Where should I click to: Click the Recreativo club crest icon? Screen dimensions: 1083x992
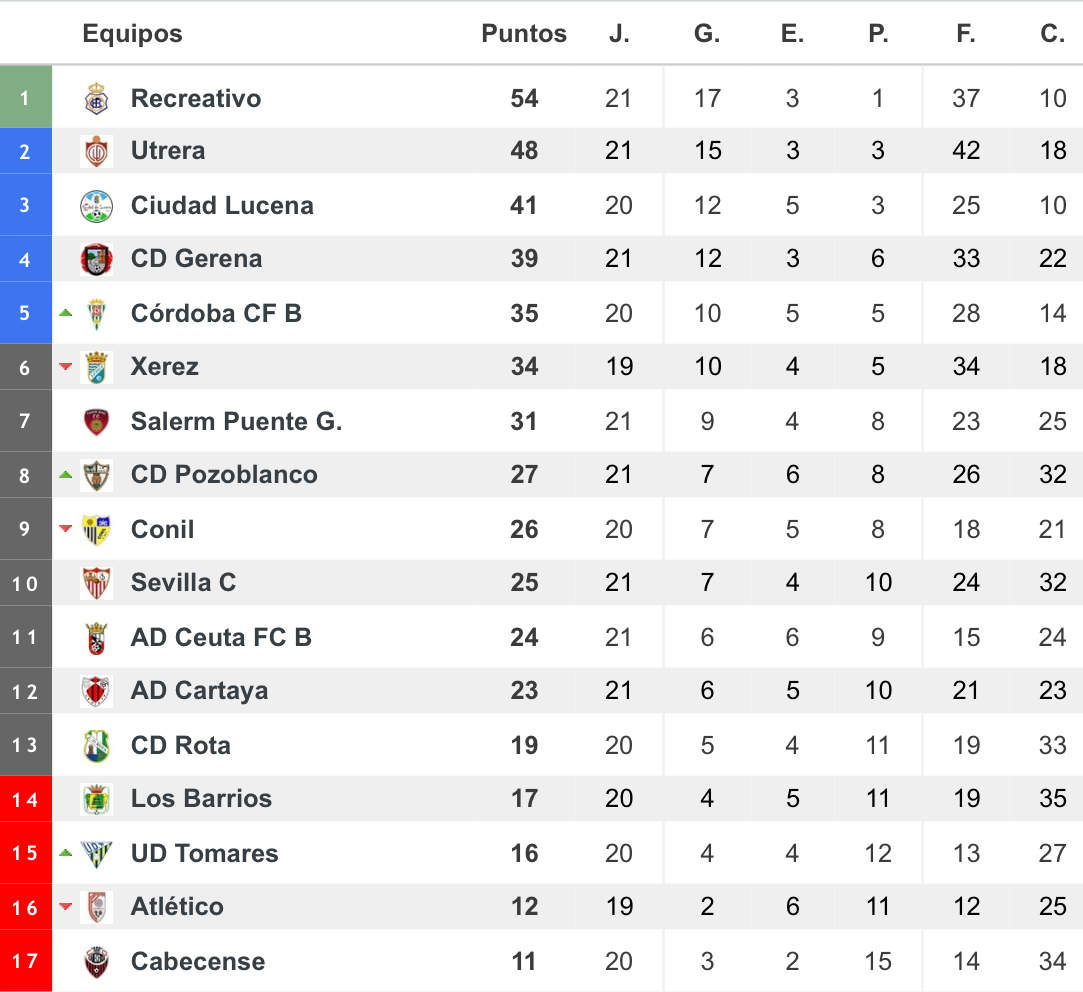96,98
